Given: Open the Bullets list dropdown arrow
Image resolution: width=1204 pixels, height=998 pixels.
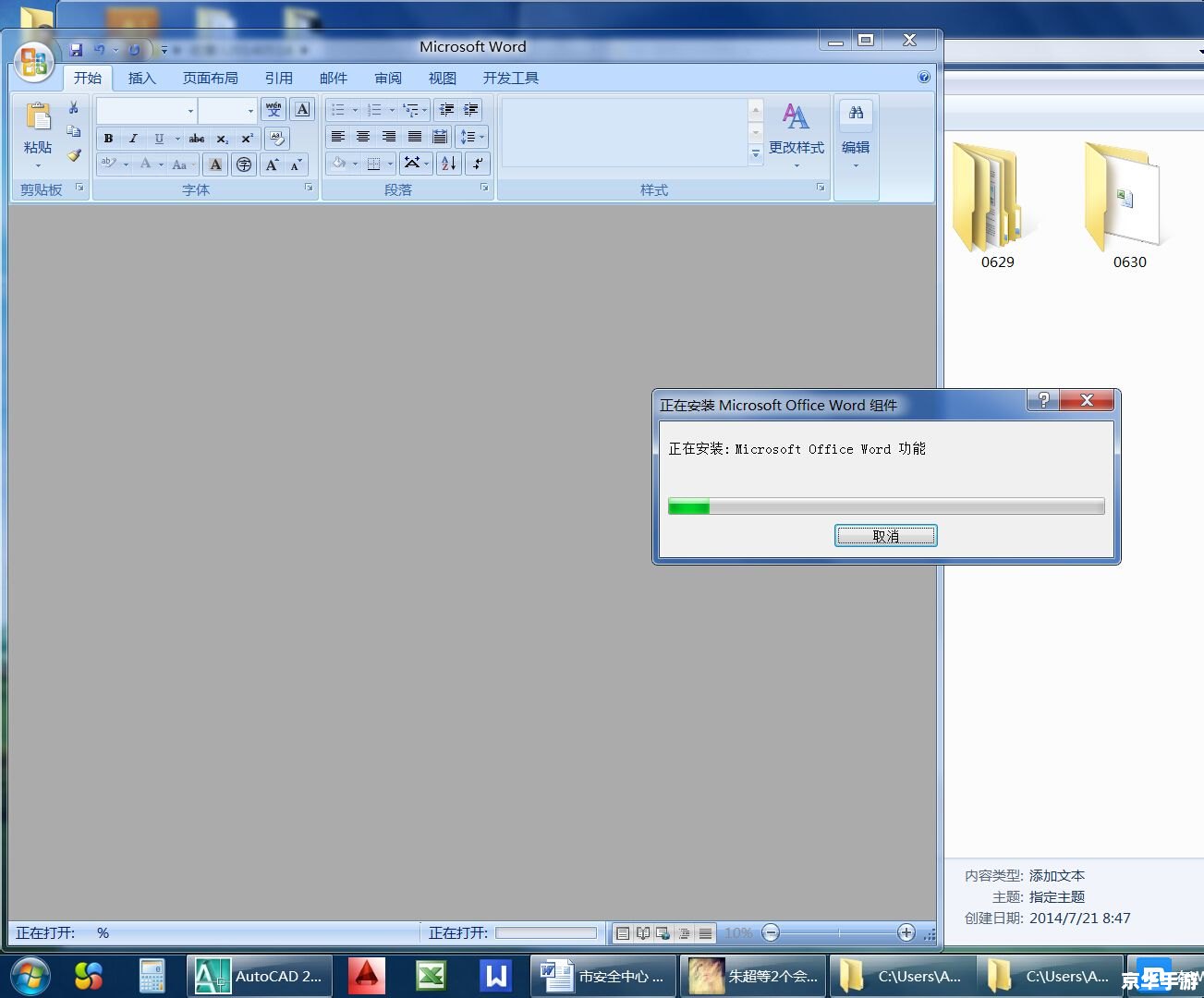Looking at the screenshot, I should (x=355, y=110).
